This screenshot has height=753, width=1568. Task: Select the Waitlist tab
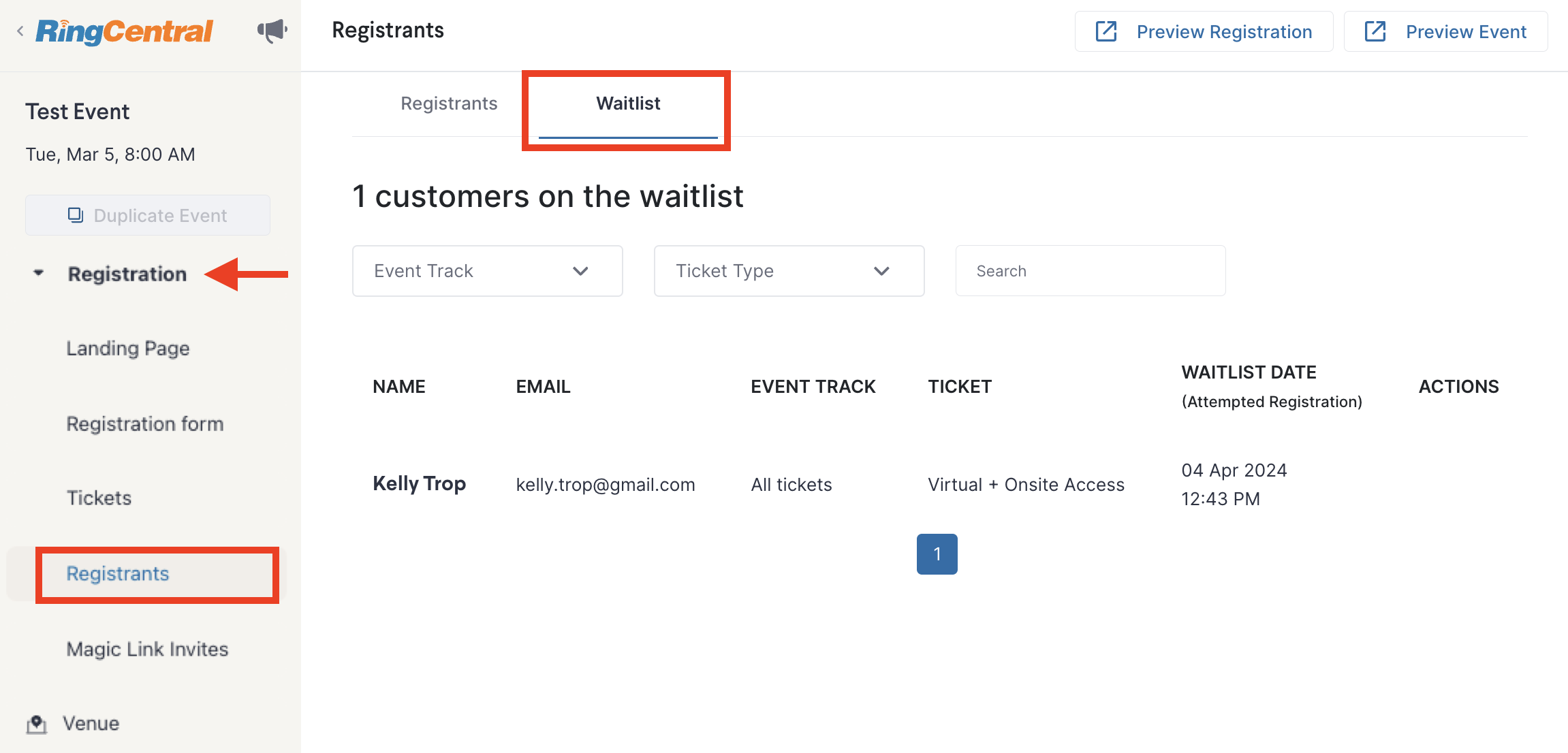(x=628, y=103)
